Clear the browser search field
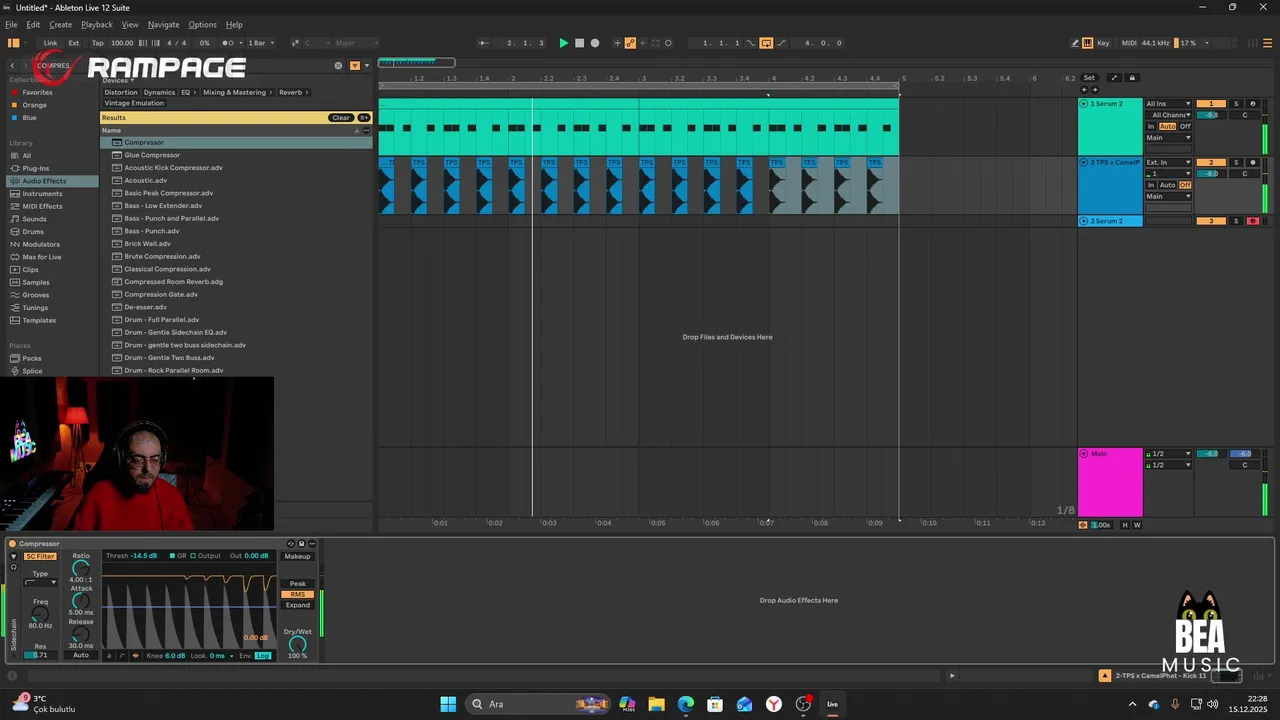The width and height of the screenshot is (1280, 720). (338, 65)
